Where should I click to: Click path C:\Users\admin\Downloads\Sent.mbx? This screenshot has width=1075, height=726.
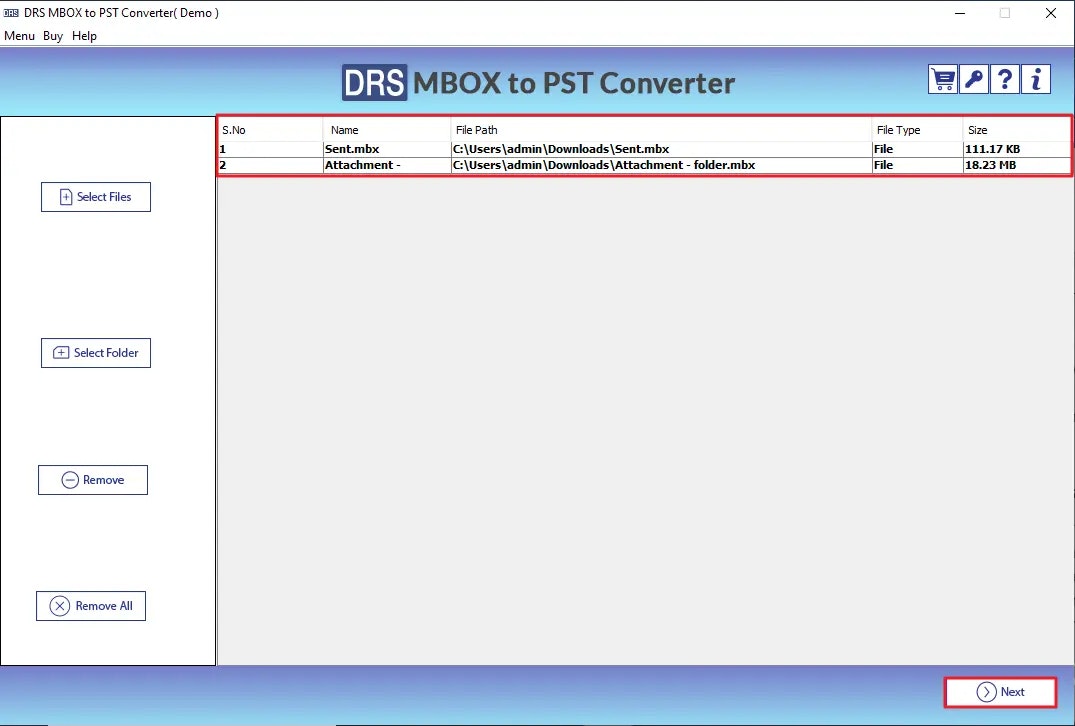tap(662, 149)
